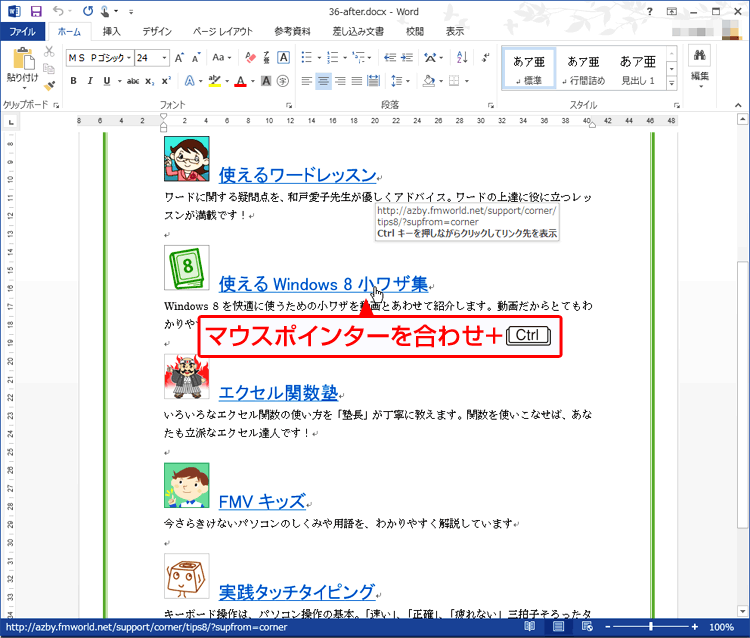This screenshot has height=638, width=750.
Task: Open the font size dropdown
Action: pos(165,58)
